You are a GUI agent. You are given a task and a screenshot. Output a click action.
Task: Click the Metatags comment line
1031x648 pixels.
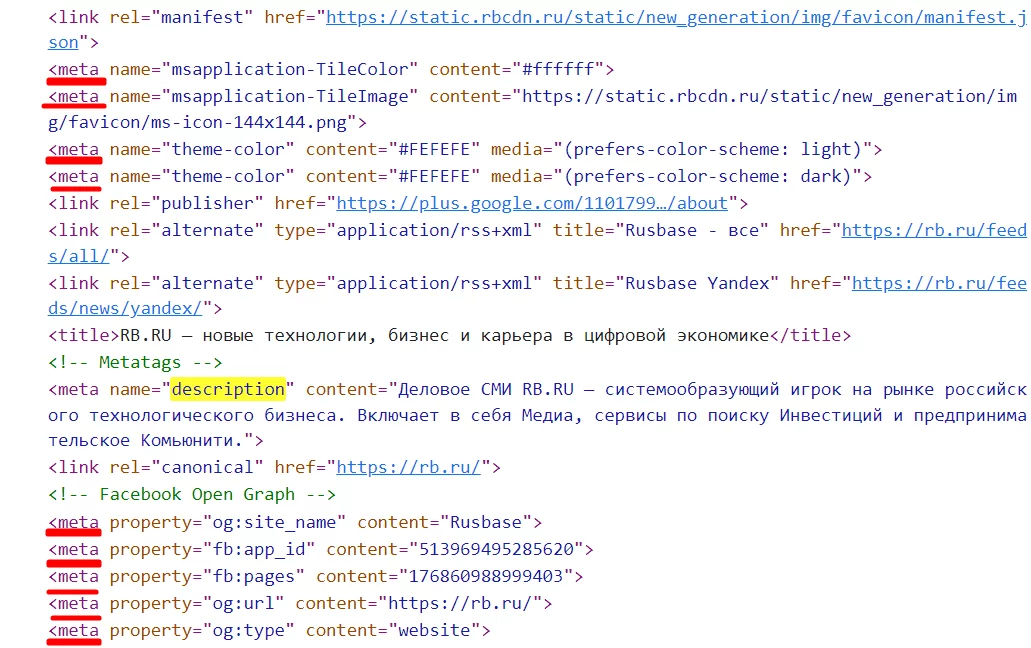tap(135, 363)
